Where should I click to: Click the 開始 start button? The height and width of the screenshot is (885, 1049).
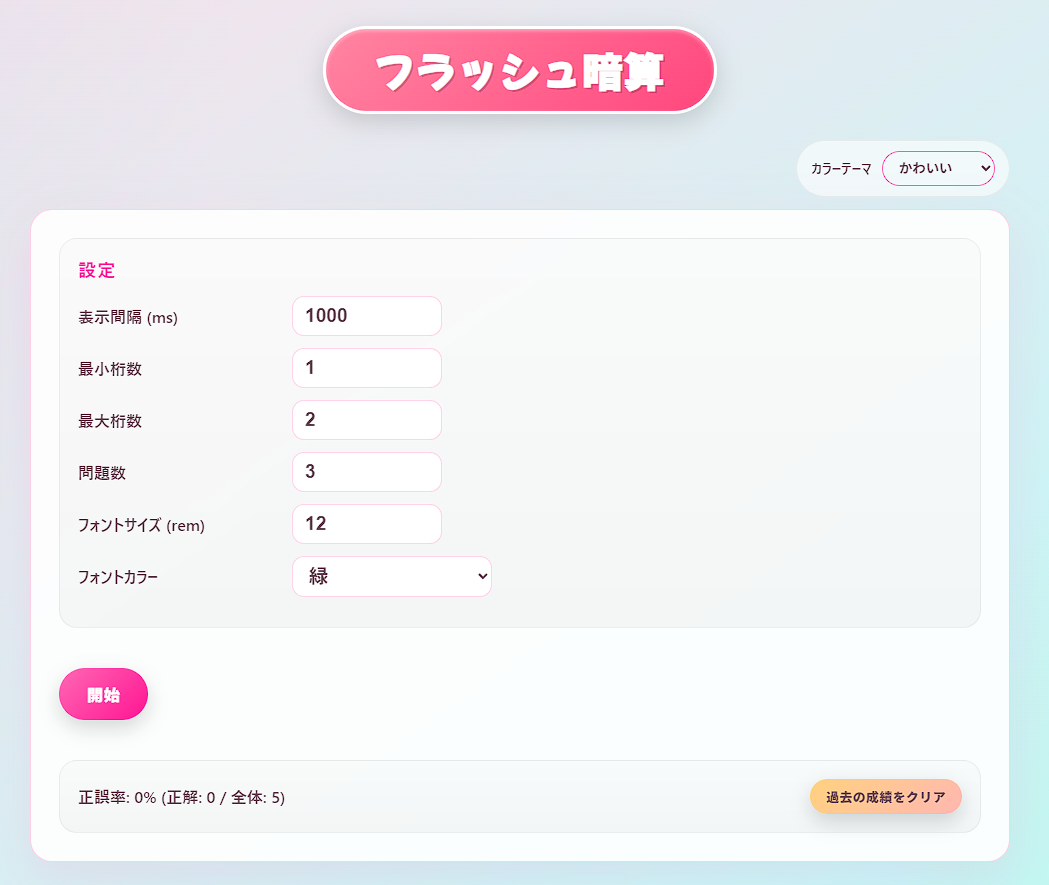pos(103,694)
